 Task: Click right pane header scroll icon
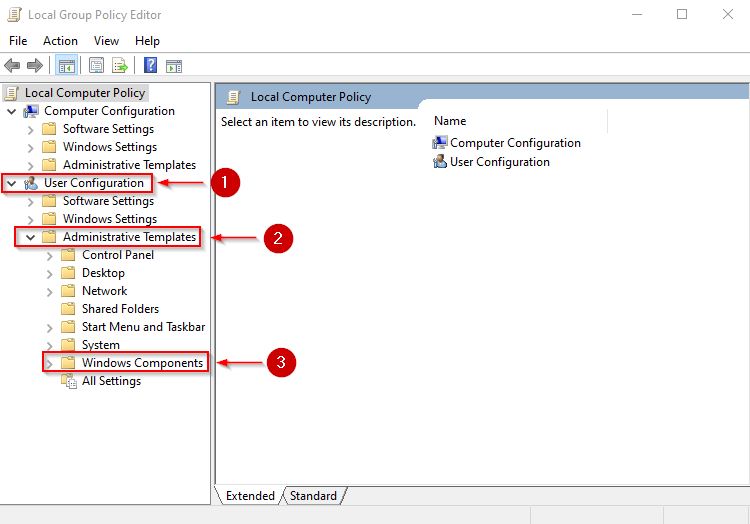[x=233, y=97]
